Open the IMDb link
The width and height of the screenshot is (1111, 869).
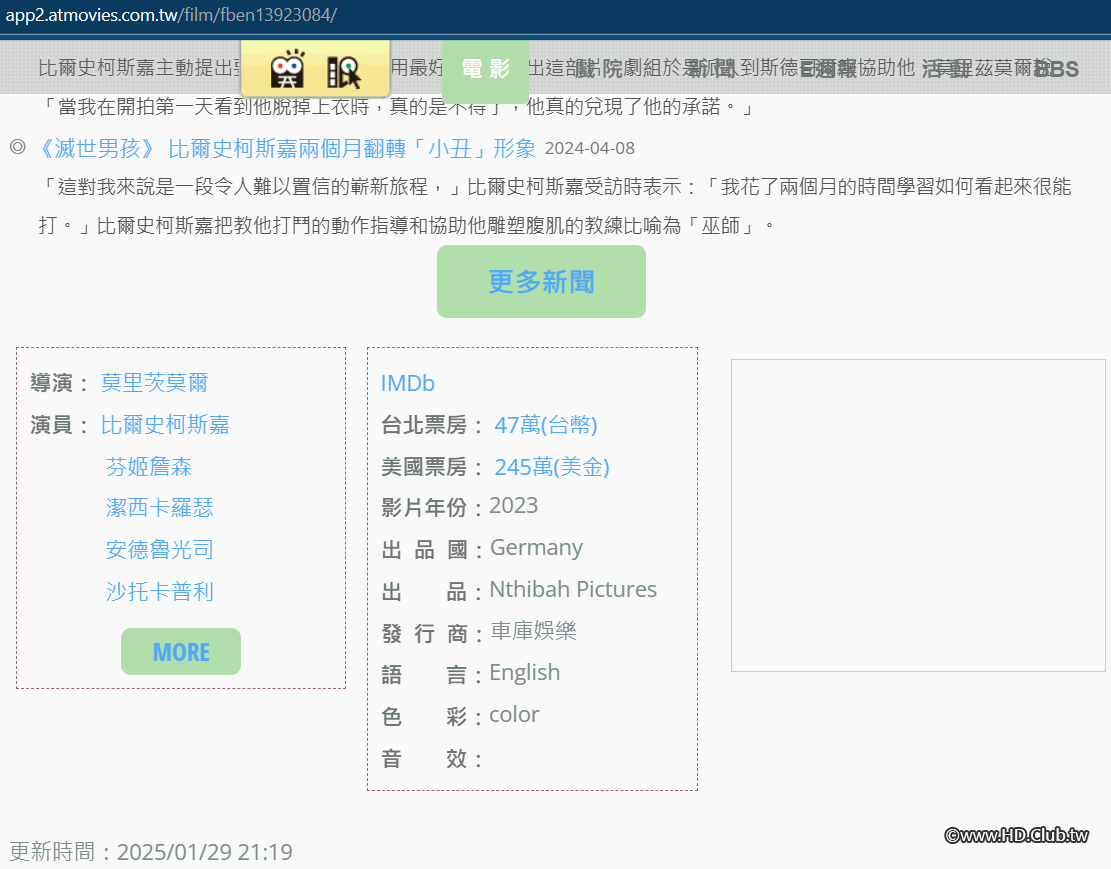(407, 383)
